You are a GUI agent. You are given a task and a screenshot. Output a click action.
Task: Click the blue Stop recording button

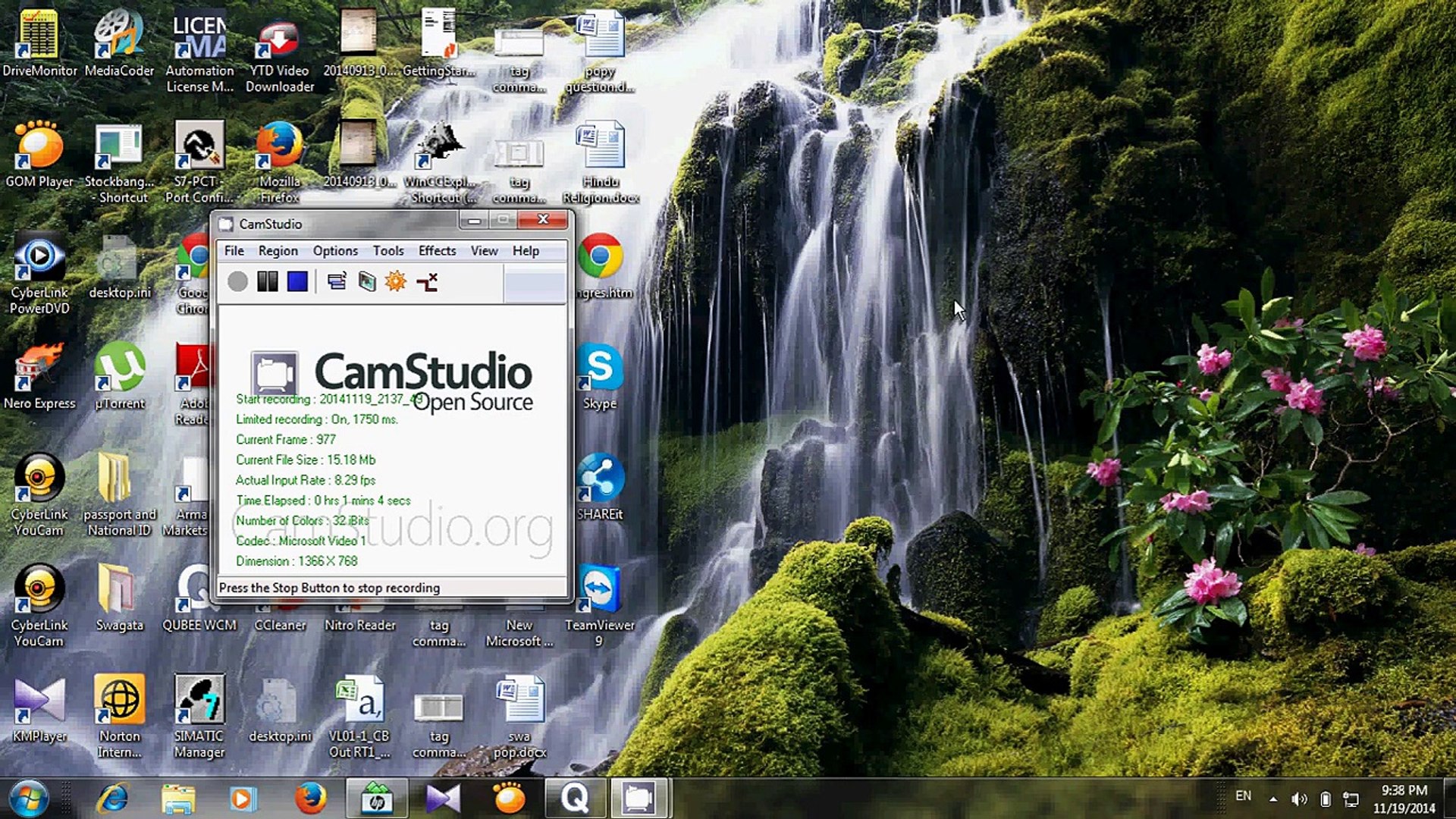click(x=297, y=282)
